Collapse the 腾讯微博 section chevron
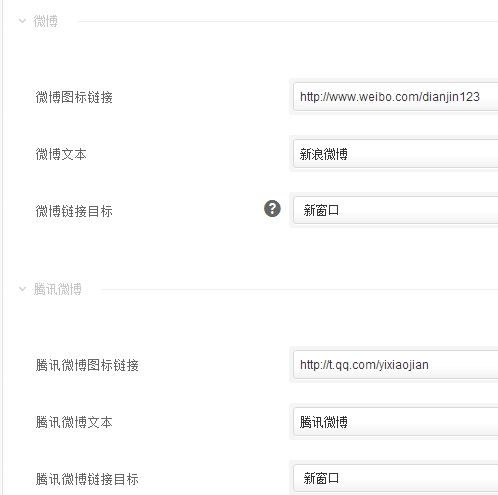 22,289
